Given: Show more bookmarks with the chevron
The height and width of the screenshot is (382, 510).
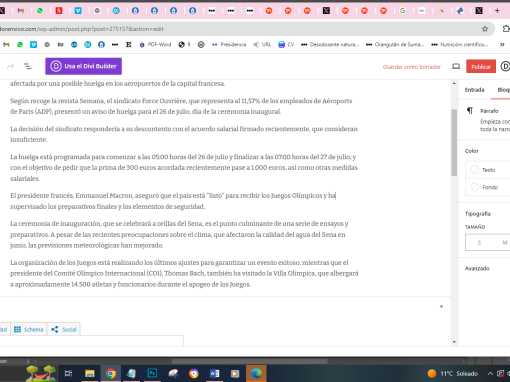Looking at the screenshot, I should (502, 44).
